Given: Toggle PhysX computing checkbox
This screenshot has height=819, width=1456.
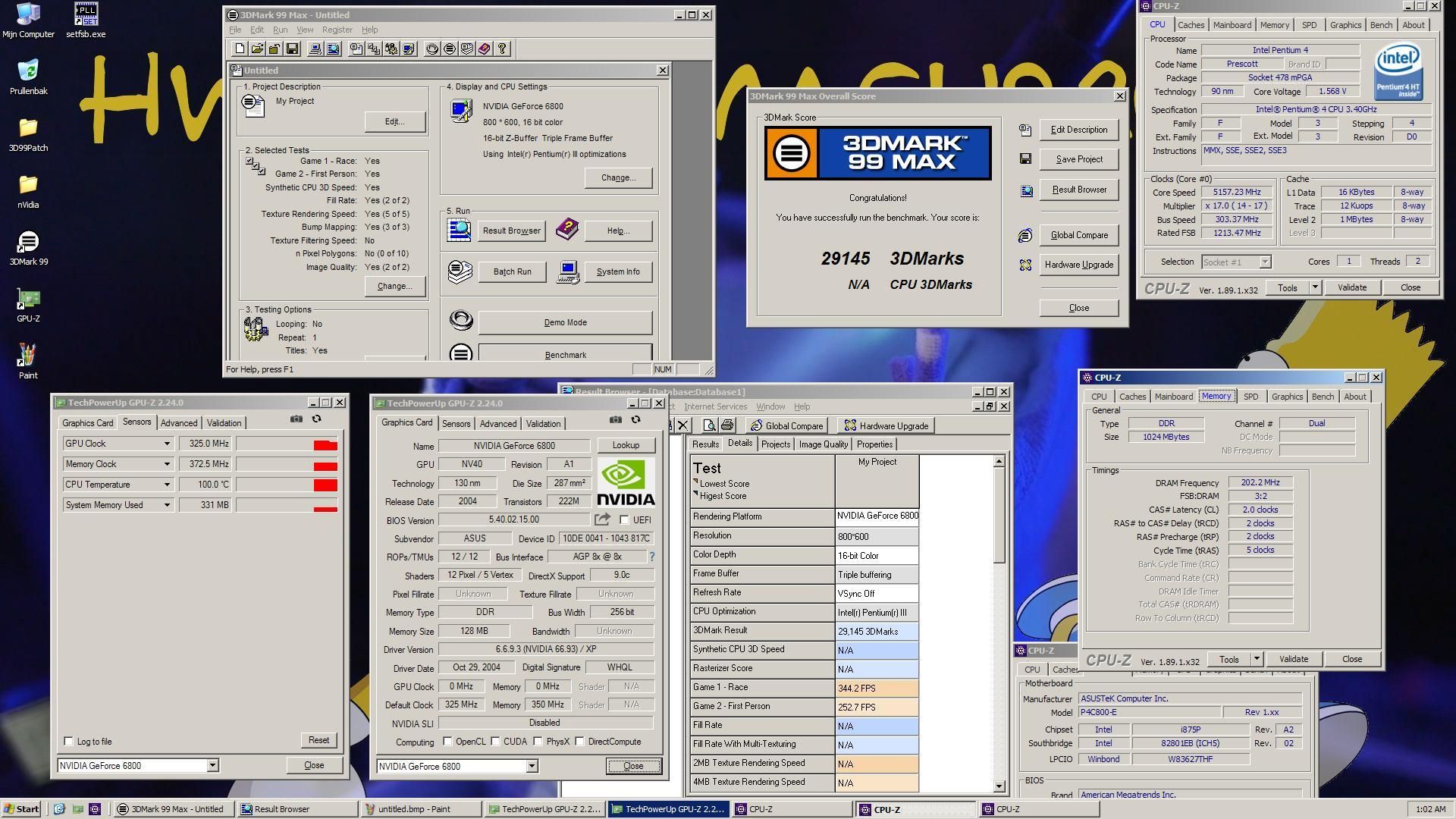Looking at the screenshot, I should point(538,742).
